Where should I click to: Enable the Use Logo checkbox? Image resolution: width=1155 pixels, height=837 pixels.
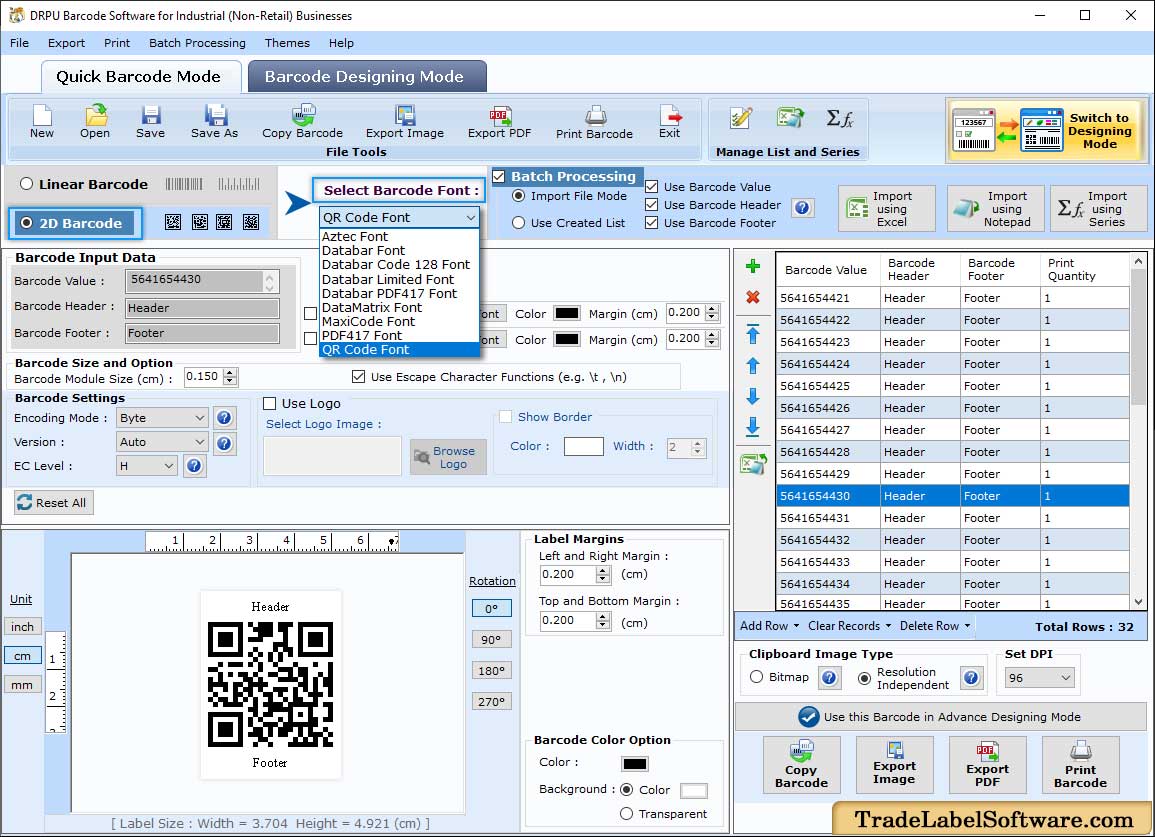pos(270,404)
